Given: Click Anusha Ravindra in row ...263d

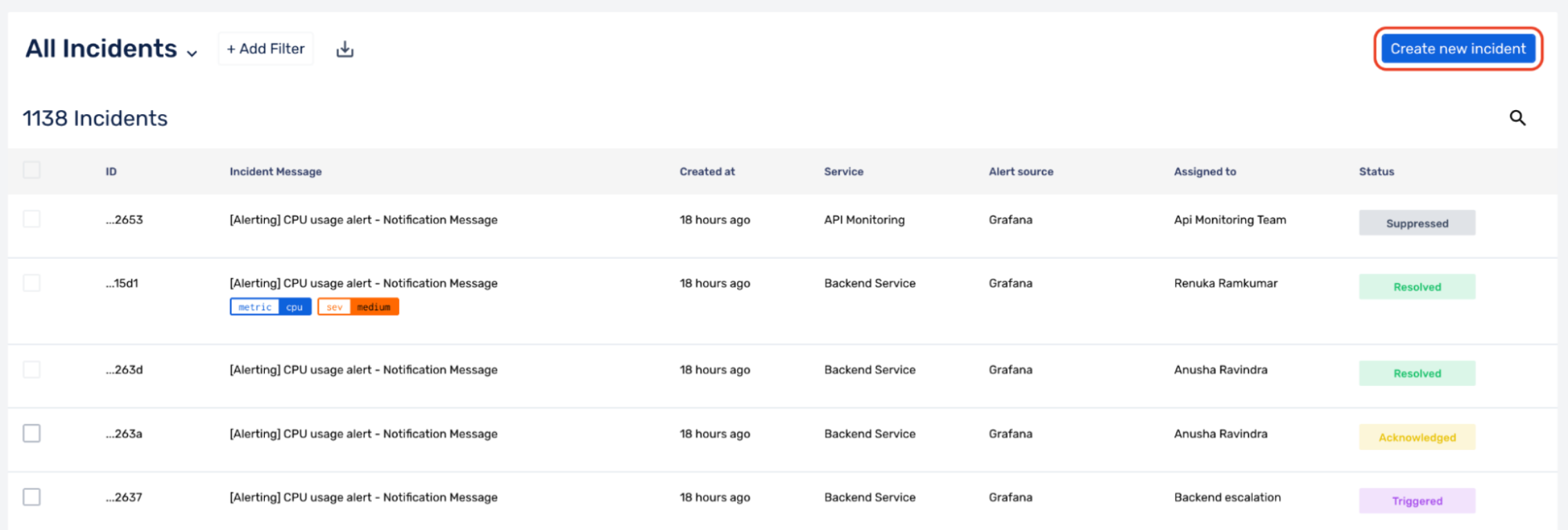Looking at the screenshot, I should click(x=1221, y=370).
